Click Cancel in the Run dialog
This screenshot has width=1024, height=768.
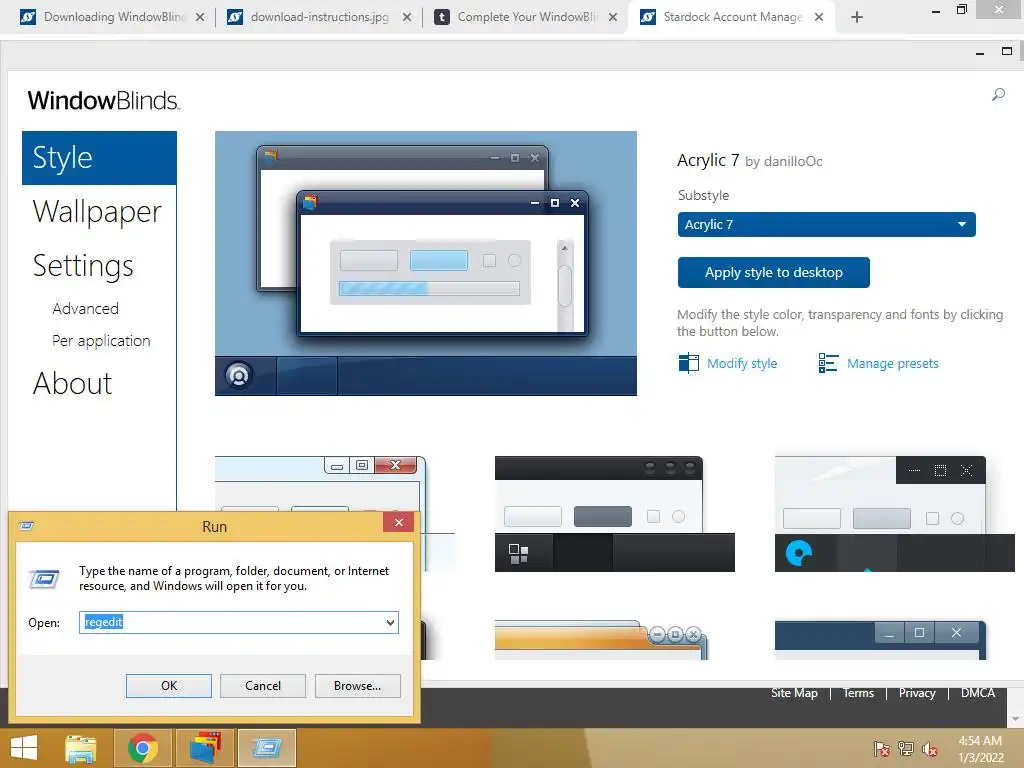tap(263, 686)
